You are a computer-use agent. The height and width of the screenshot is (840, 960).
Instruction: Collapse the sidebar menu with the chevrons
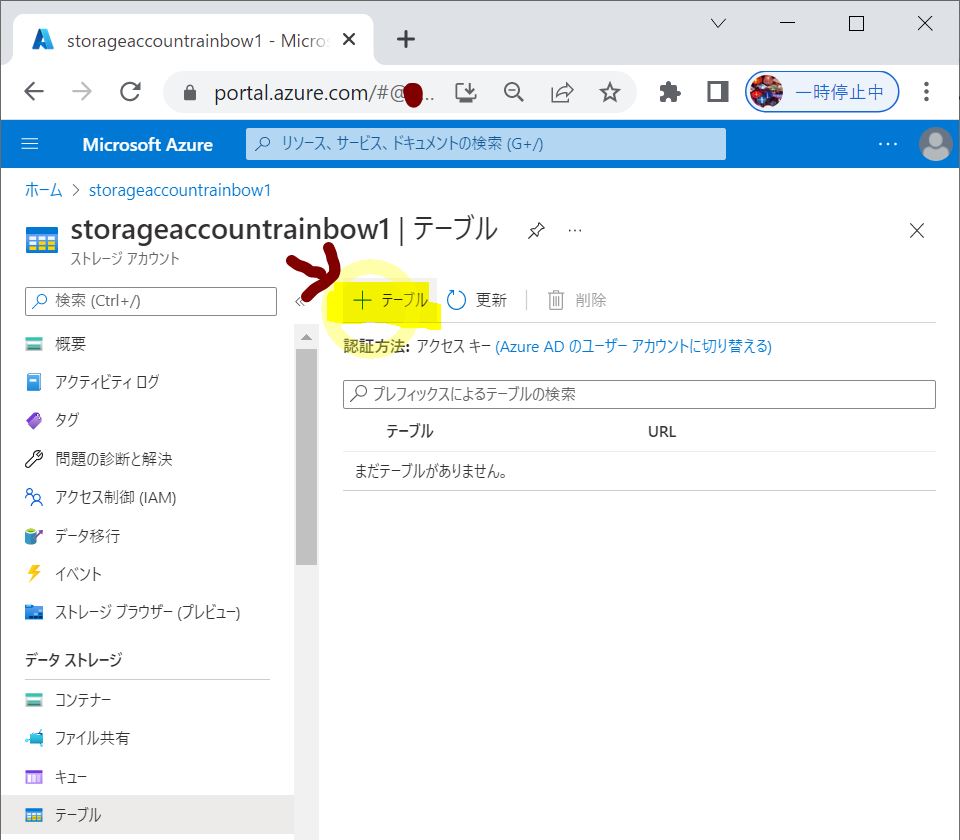coord(299,301)
